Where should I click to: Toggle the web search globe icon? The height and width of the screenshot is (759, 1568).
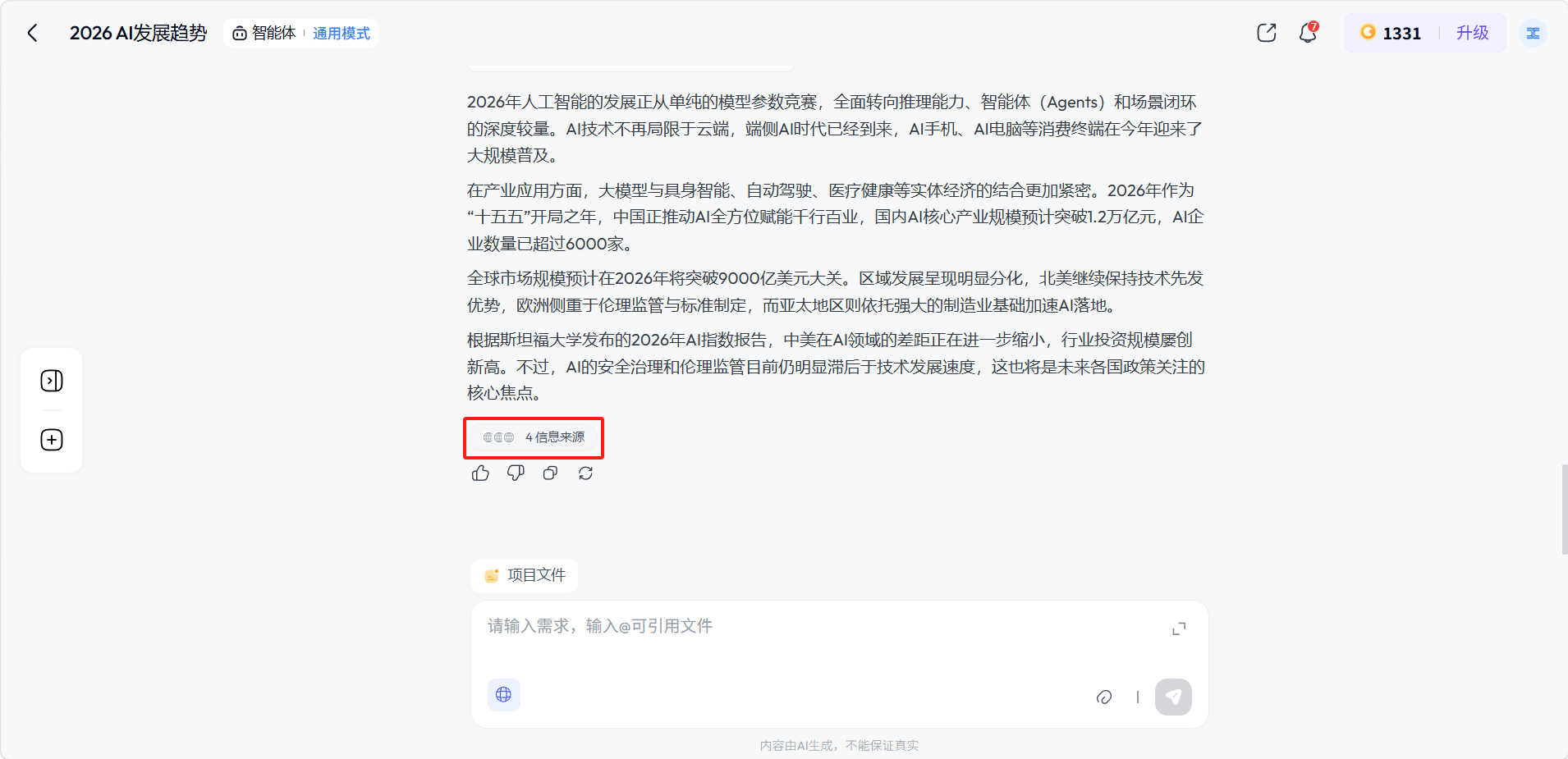[504, 694]
